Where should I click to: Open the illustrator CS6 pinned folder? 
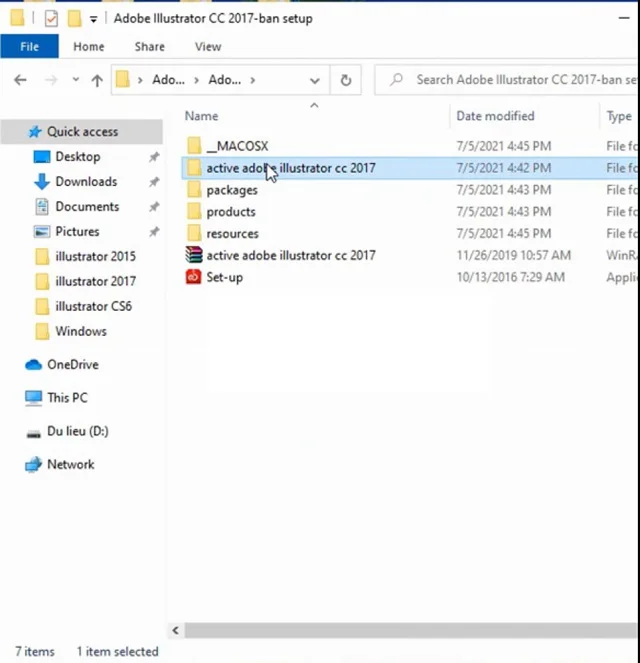(93, 306)
